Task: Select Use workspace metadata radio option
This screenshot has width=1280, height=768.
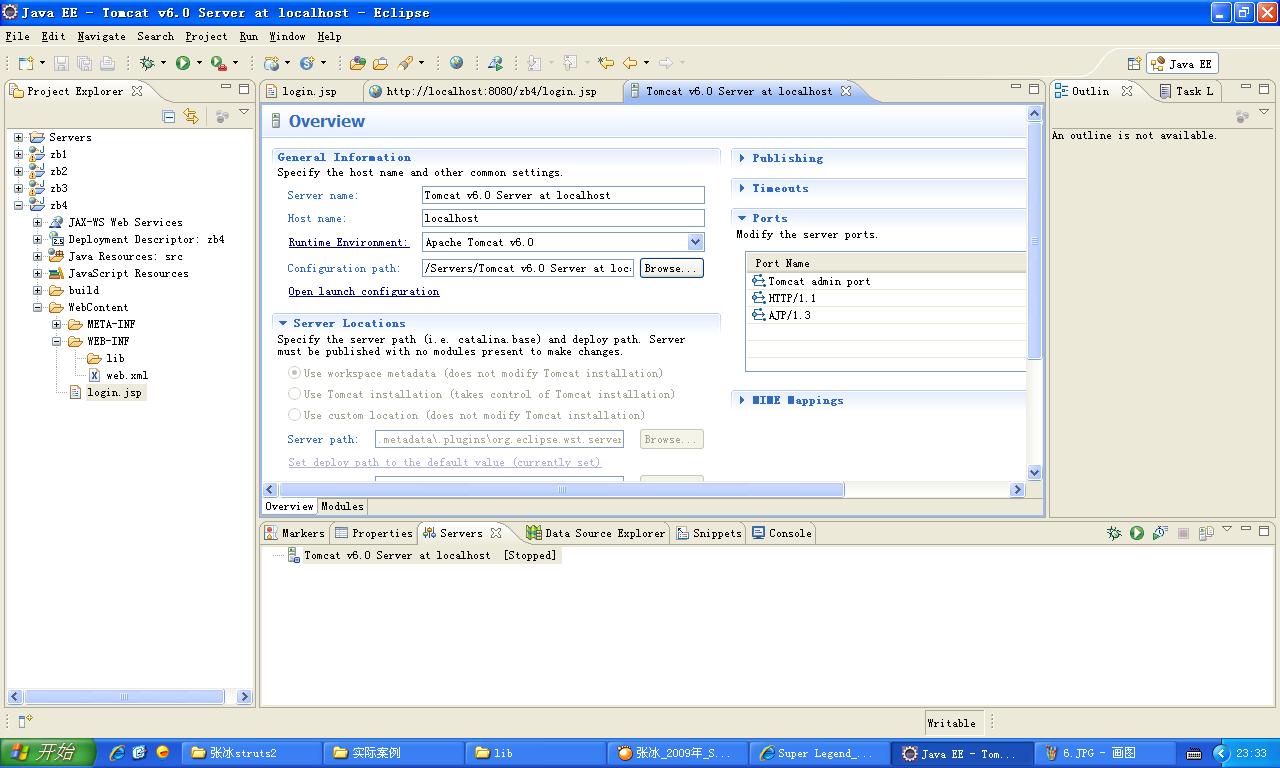Action: pyautogui.click(x=294, y=373)
